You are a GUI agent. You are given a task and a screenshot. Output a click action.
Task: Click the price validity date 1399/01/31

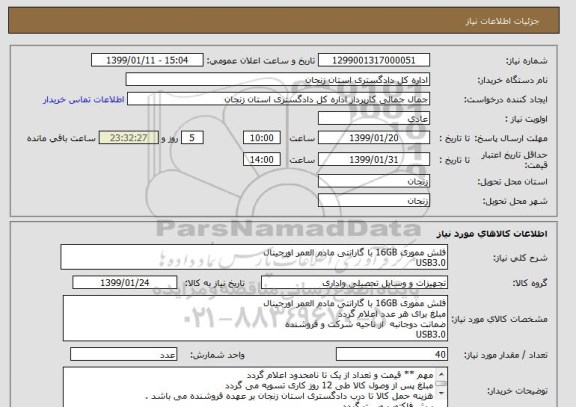coord(374,160)
